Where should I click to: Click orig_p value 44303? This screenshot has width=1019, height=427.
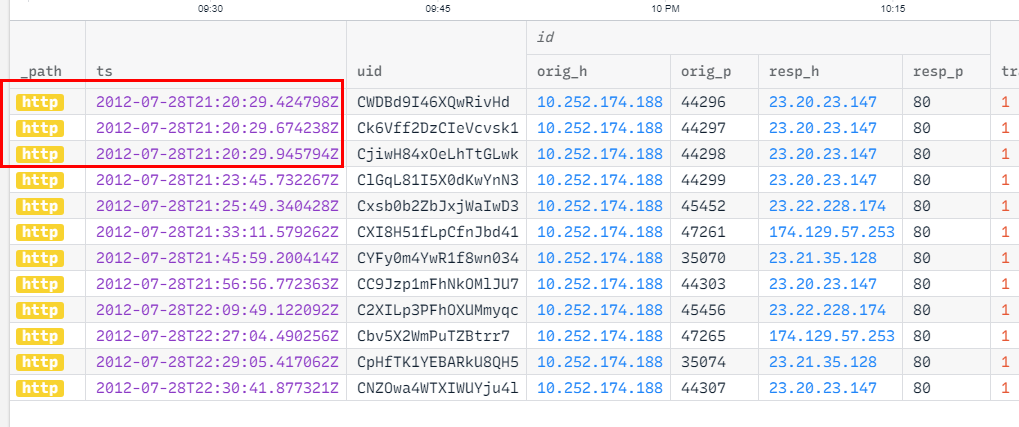[703, 284]
